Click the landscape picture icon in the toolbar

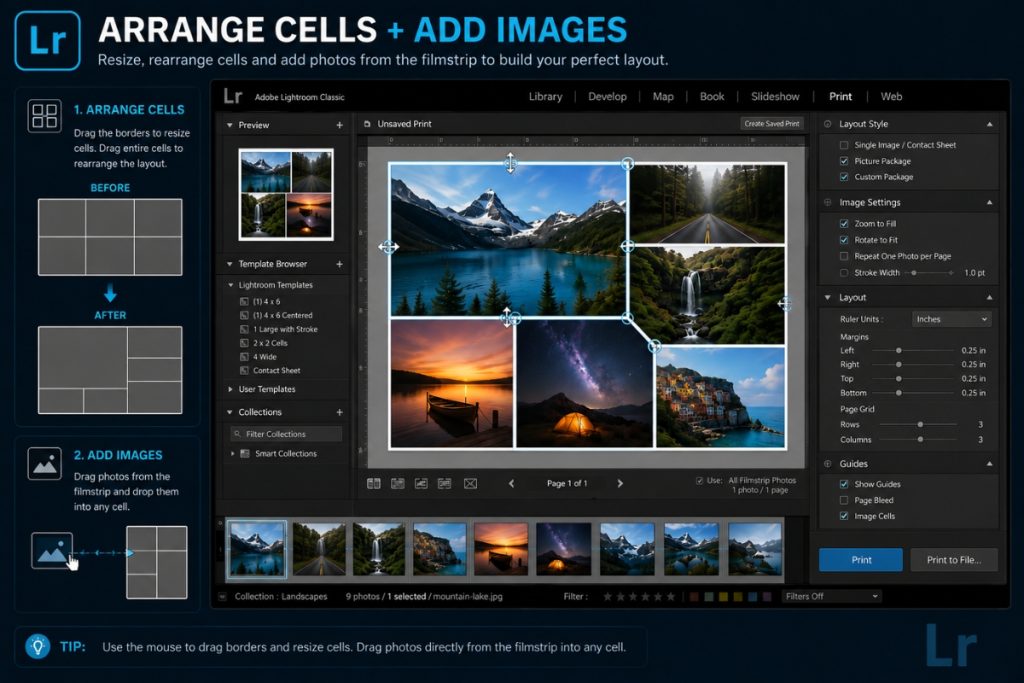coord(421,483)
